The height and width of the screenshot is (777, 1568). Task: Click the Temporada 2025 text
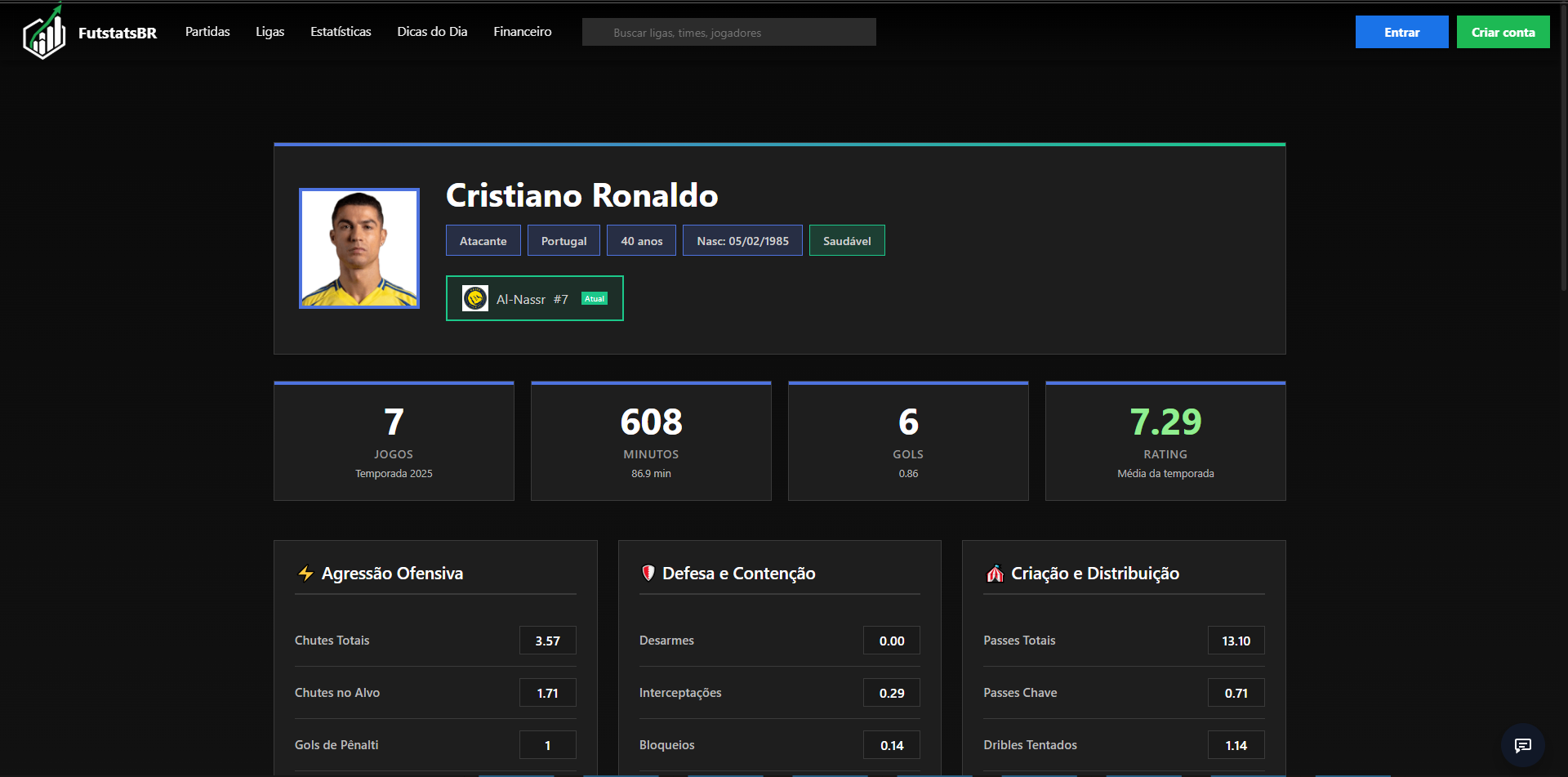[x=394, y=474]
